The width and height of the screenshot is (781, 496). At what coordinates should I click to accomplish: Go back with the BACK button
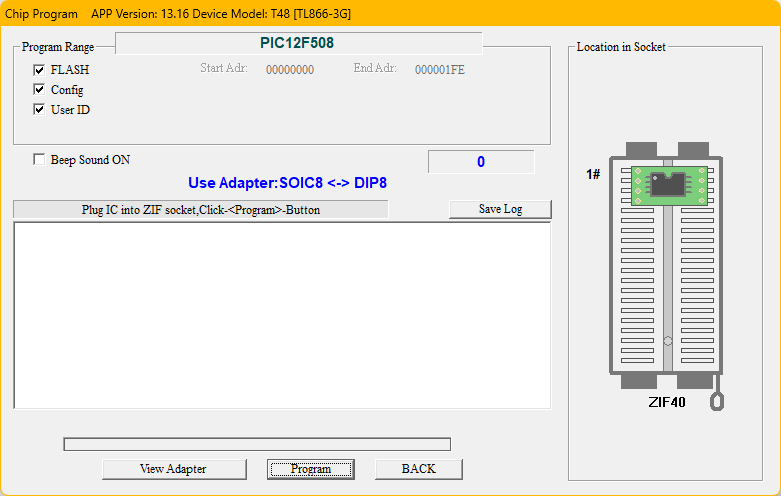[x=418, y=469]
